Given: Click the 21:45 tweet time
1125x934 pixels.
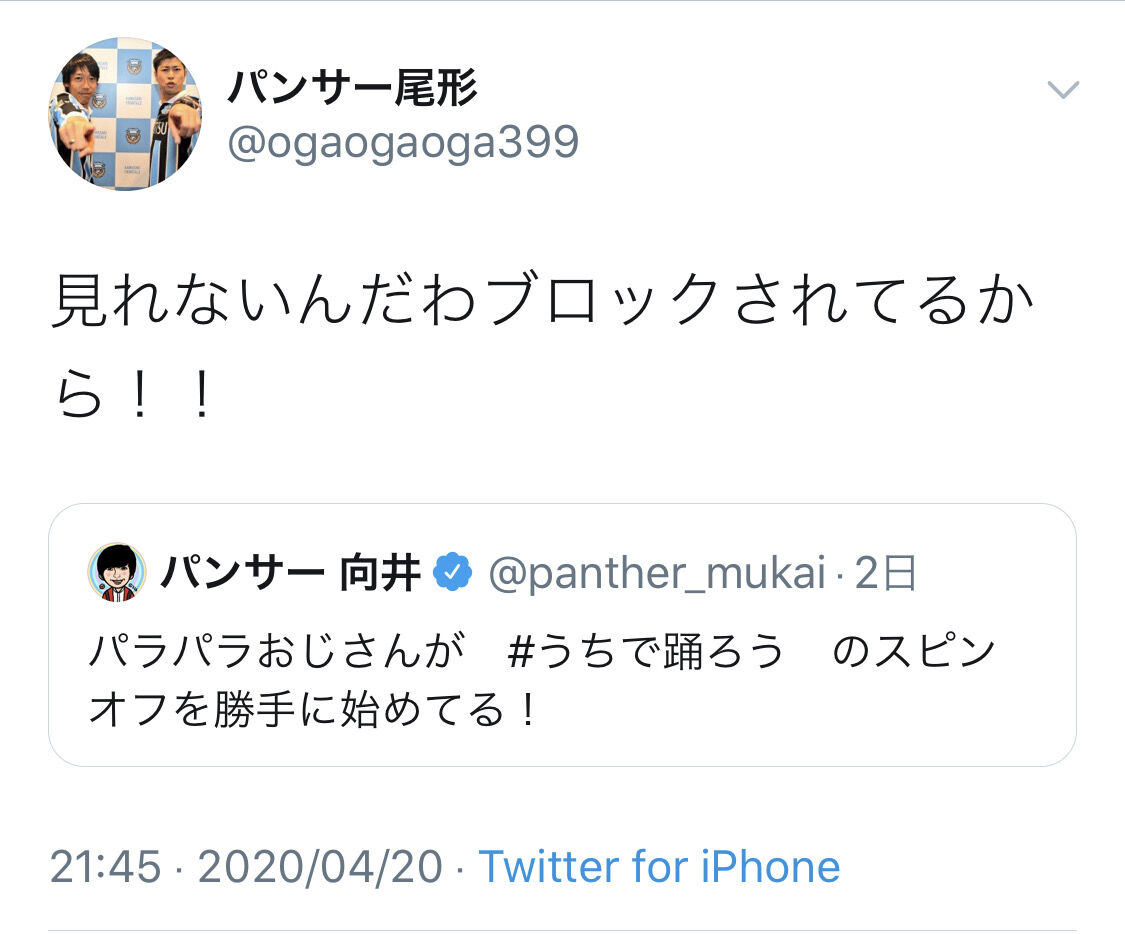Looking at the screenshot, I should 105,866.
